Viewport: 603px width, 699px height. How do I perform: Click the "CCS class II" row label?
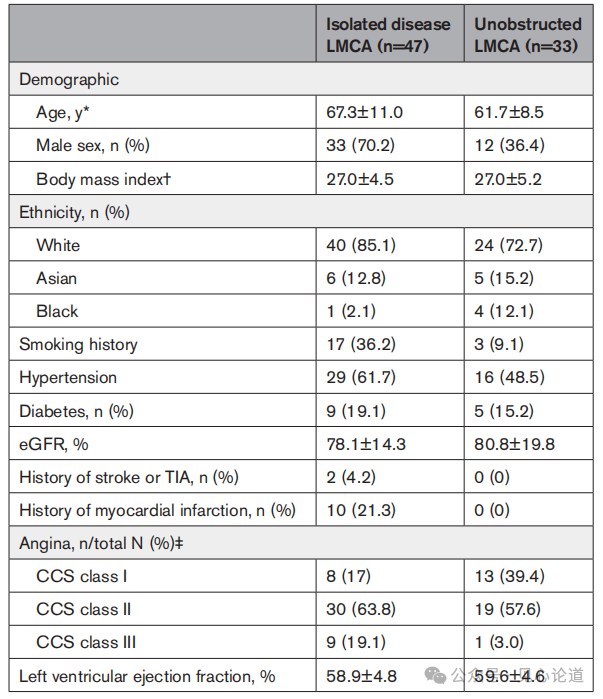point(83,609)
